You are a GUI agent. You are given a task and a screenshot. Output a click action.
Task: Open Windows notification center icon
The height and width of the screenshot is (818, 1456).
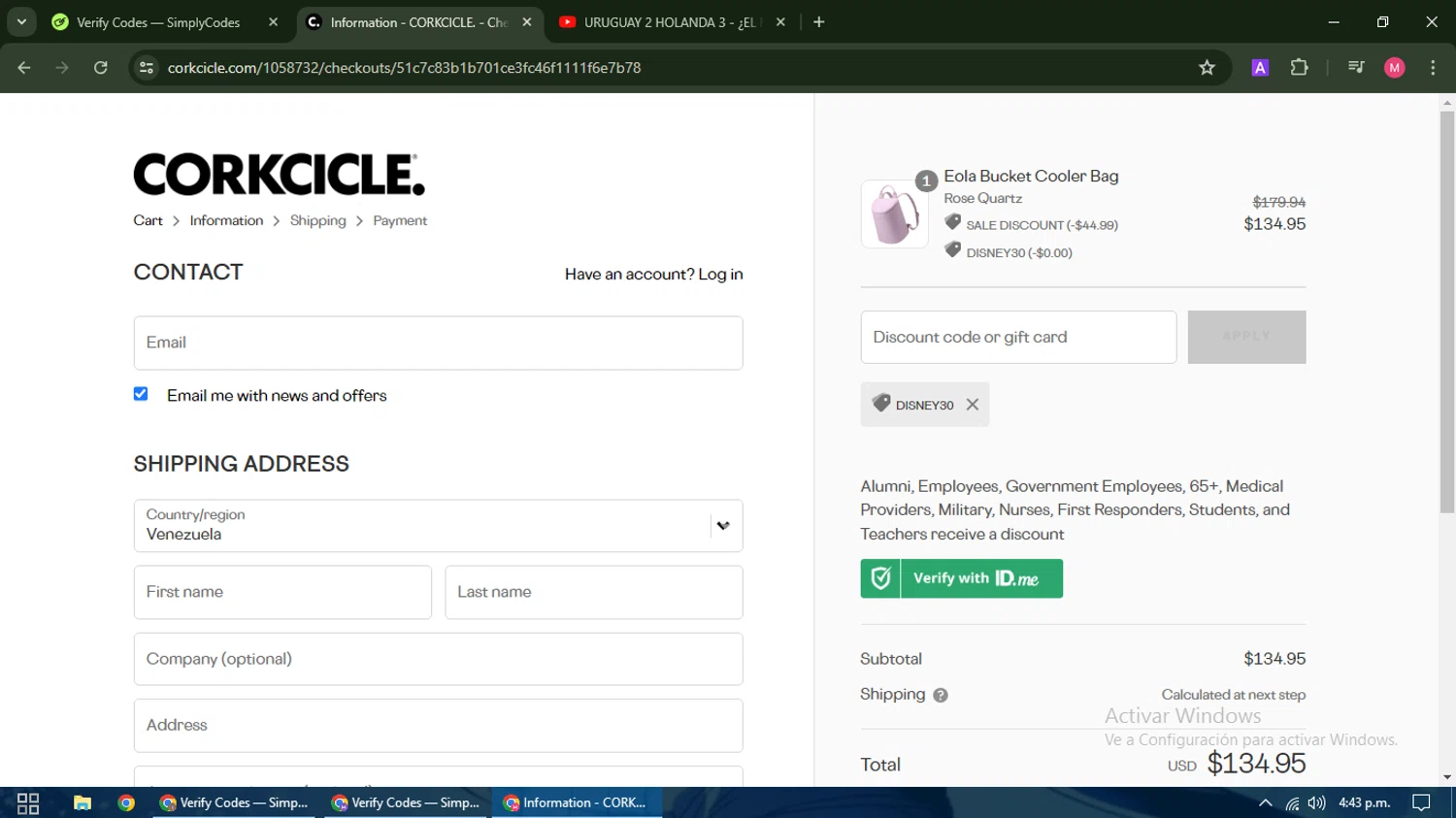tap(1421, 803)
